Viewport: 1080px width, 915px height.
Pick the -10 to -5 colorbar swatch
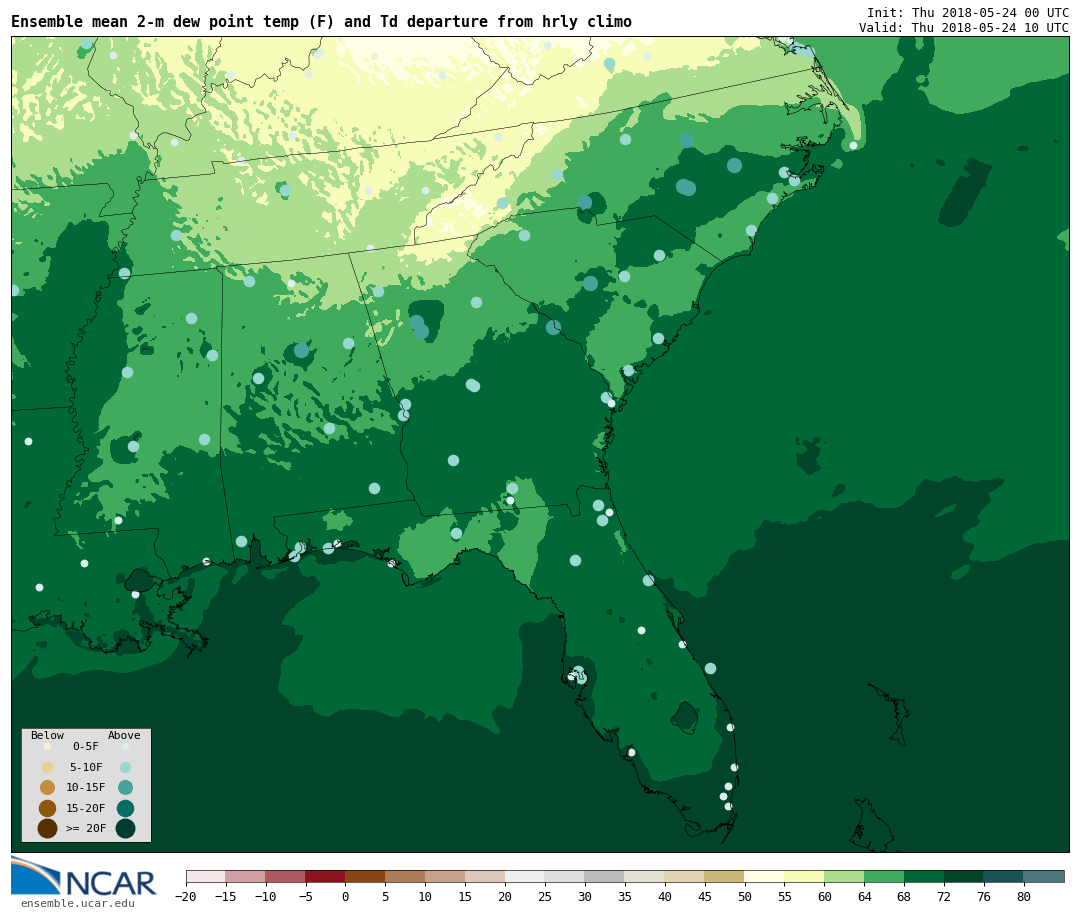coord(286,876)
